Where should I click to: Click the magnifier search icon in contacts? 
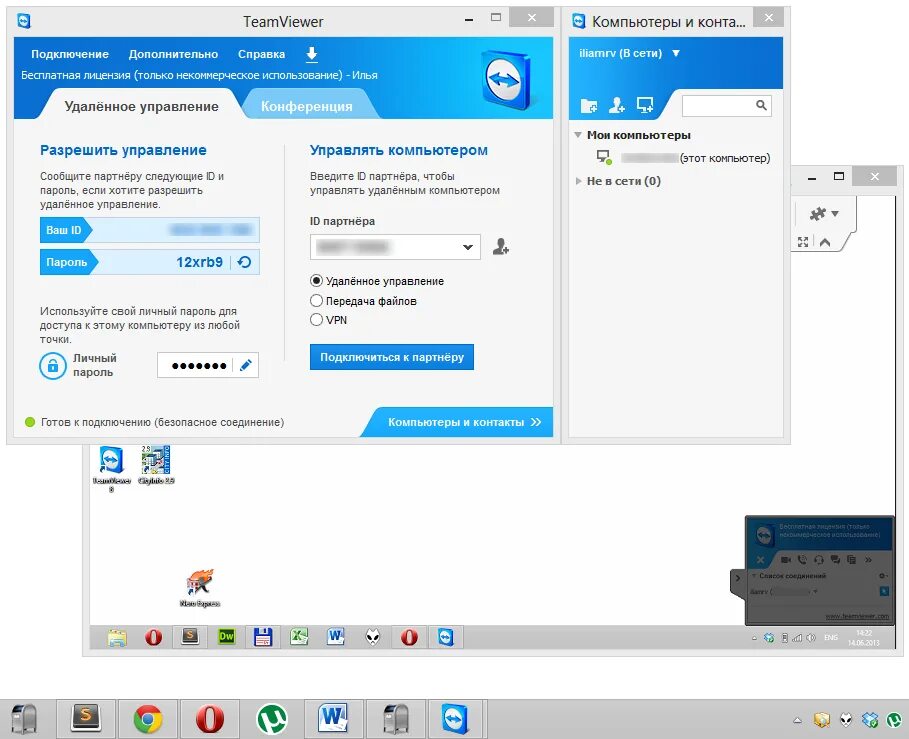[x=761, y=105]
